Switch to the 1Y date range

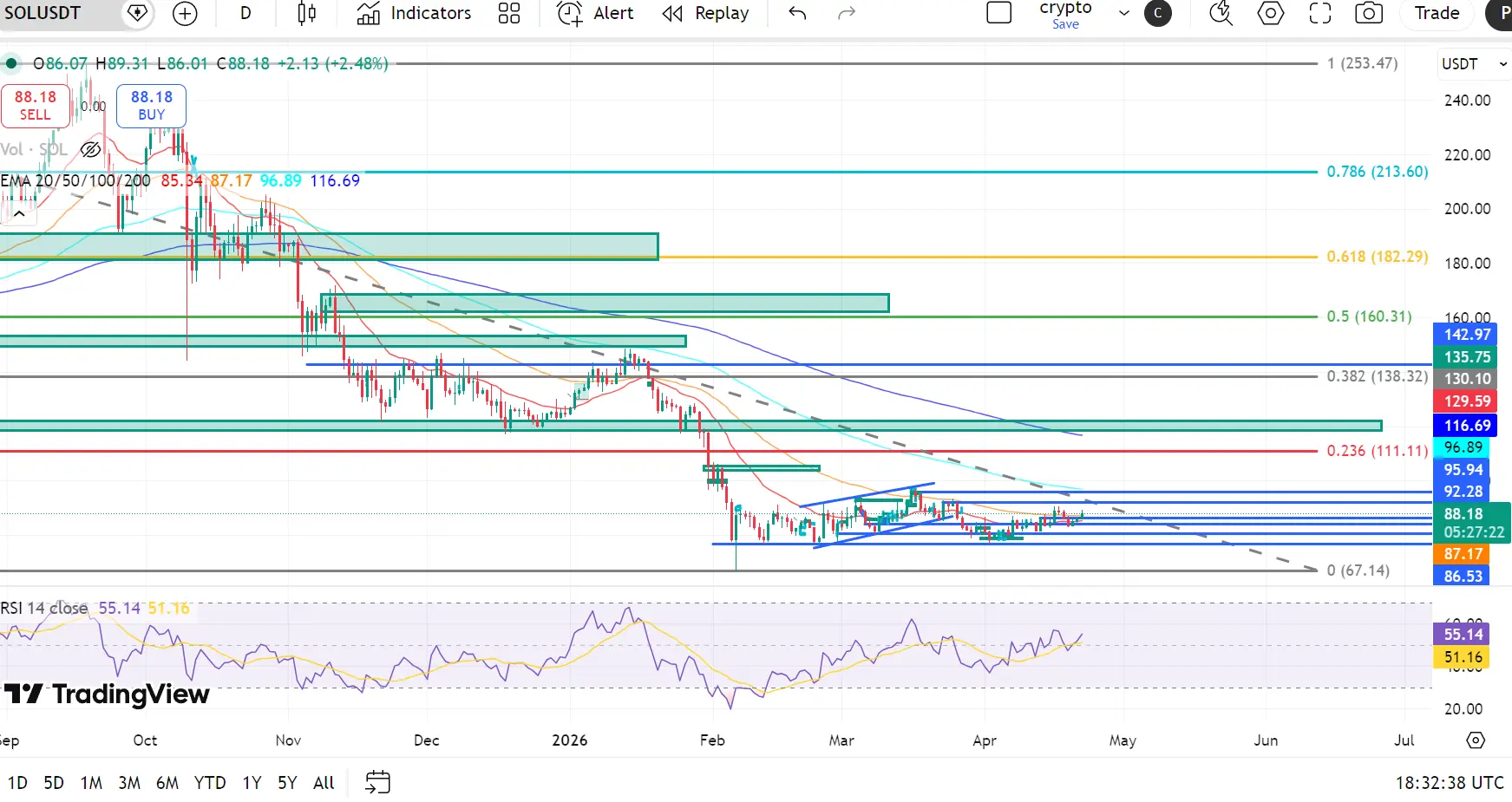coord(252,783)
